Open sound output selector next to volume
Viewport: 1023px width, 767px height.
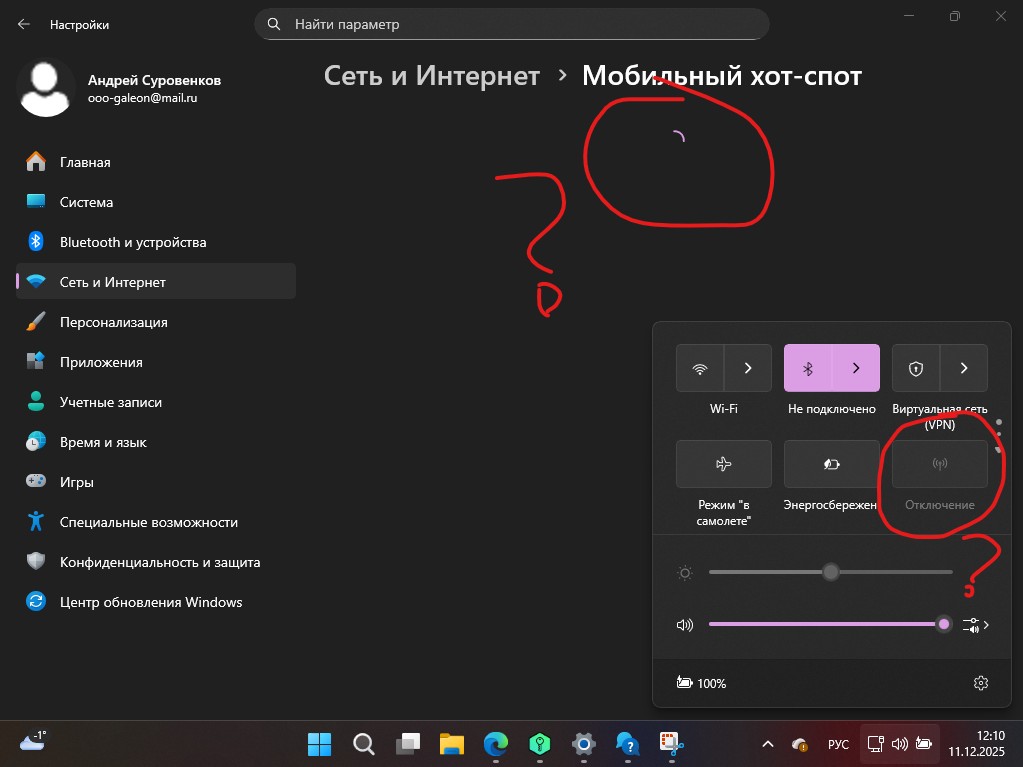[x=976, y=625]
